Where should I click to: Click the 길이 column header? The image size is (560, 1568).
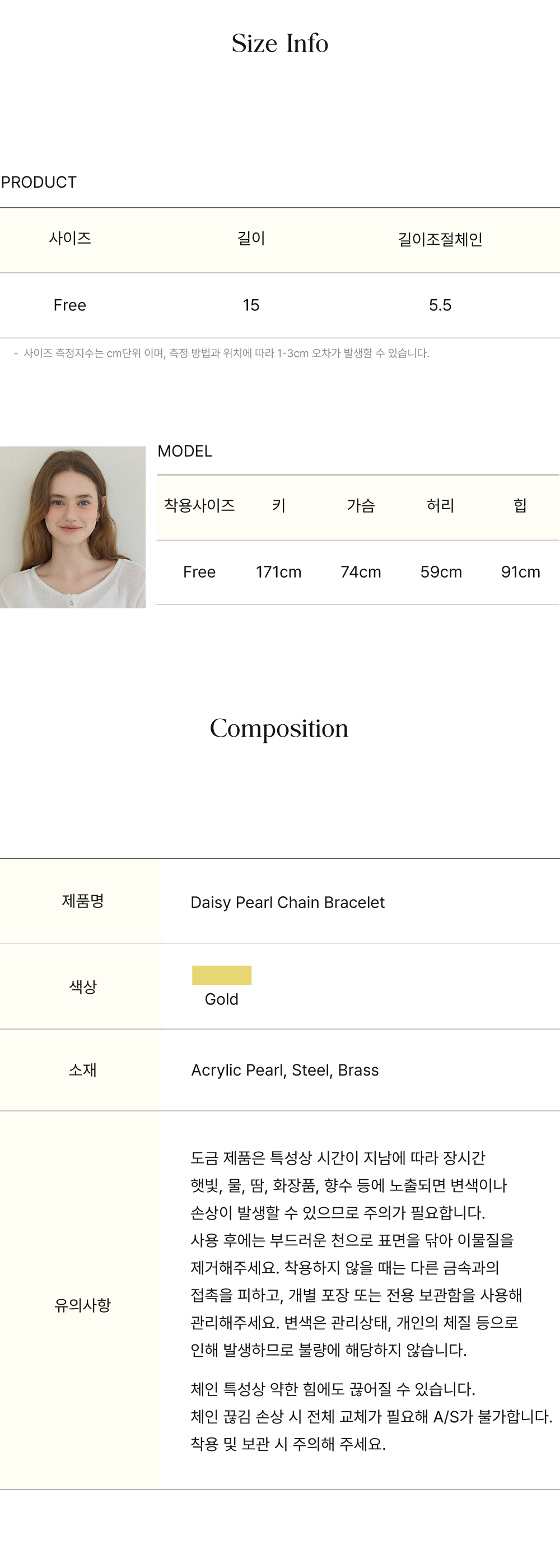click(x=251, y=238)
